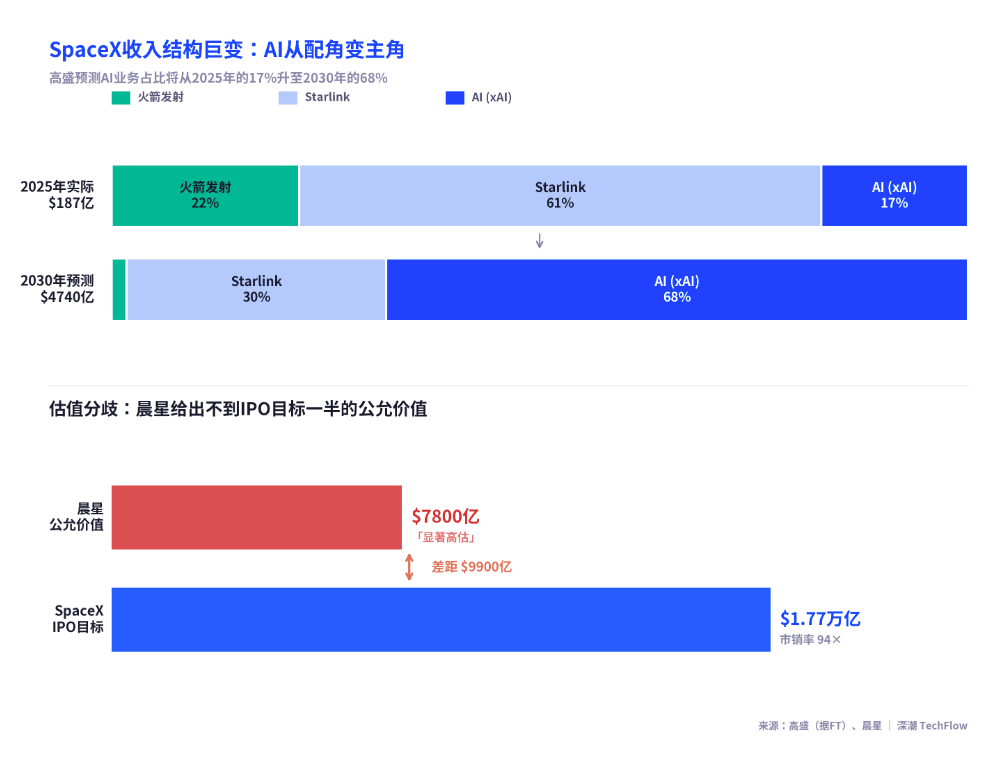Click the 2030年预测 $4740亿 row label
Screen dimensions: 994x759
pos(57,289)
